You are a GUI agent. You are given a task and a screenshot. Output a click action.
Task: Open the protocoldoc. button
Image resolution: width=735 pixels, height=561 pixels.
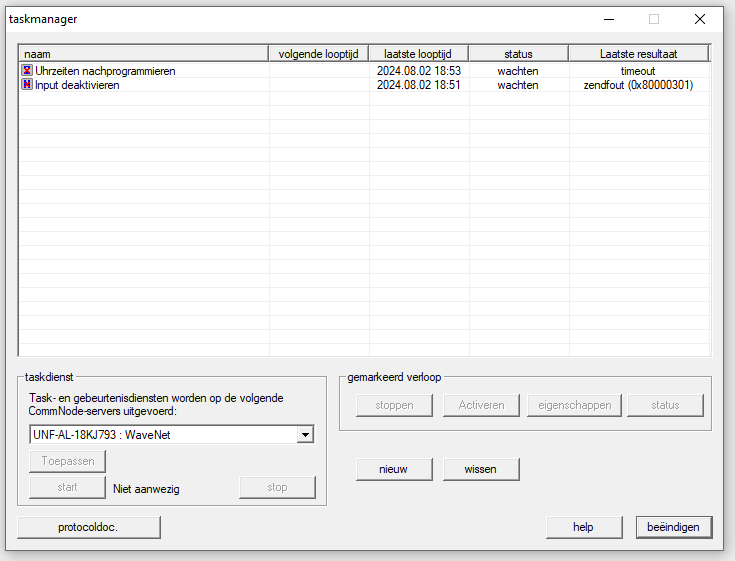89,527
